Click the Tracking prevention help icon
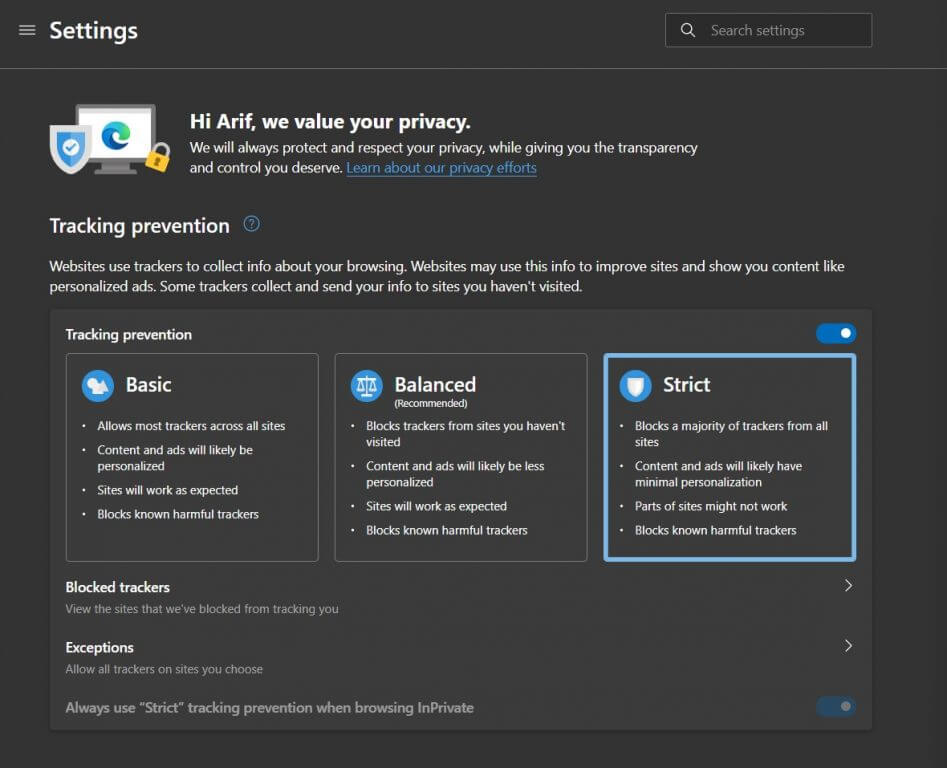 (251, 224)
